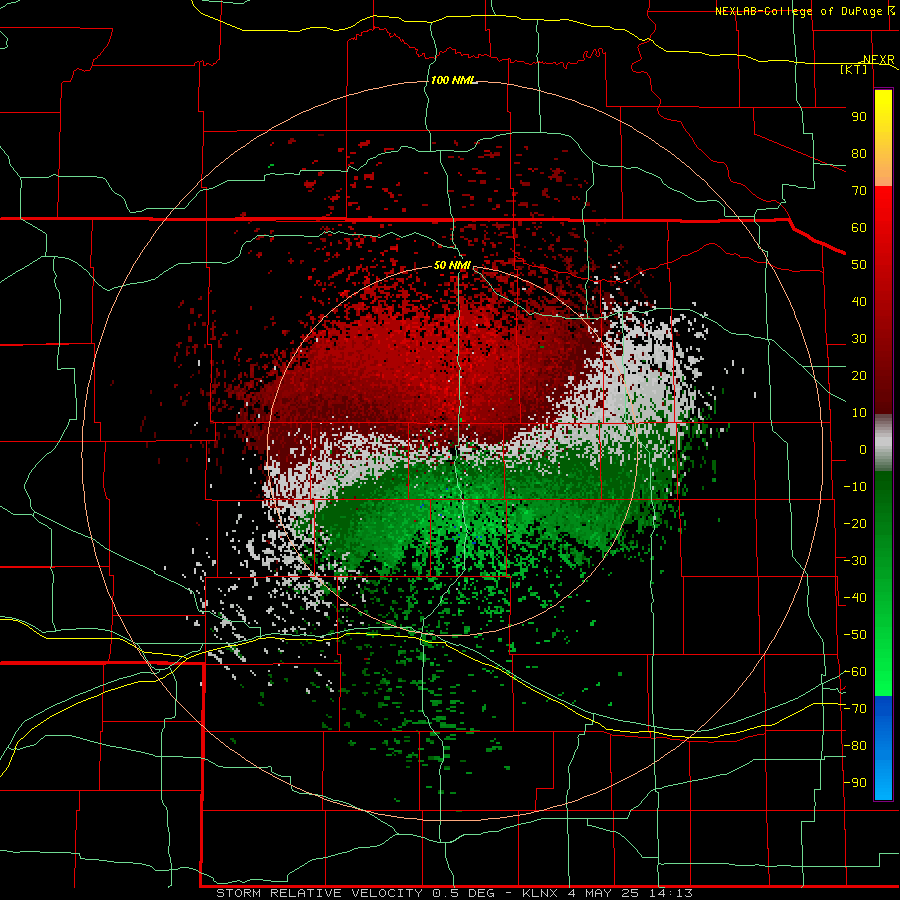This screenshot has height=900, width=900.
Task: Click the -30 value on the velocity scale
Action: (x=855, y=561)
